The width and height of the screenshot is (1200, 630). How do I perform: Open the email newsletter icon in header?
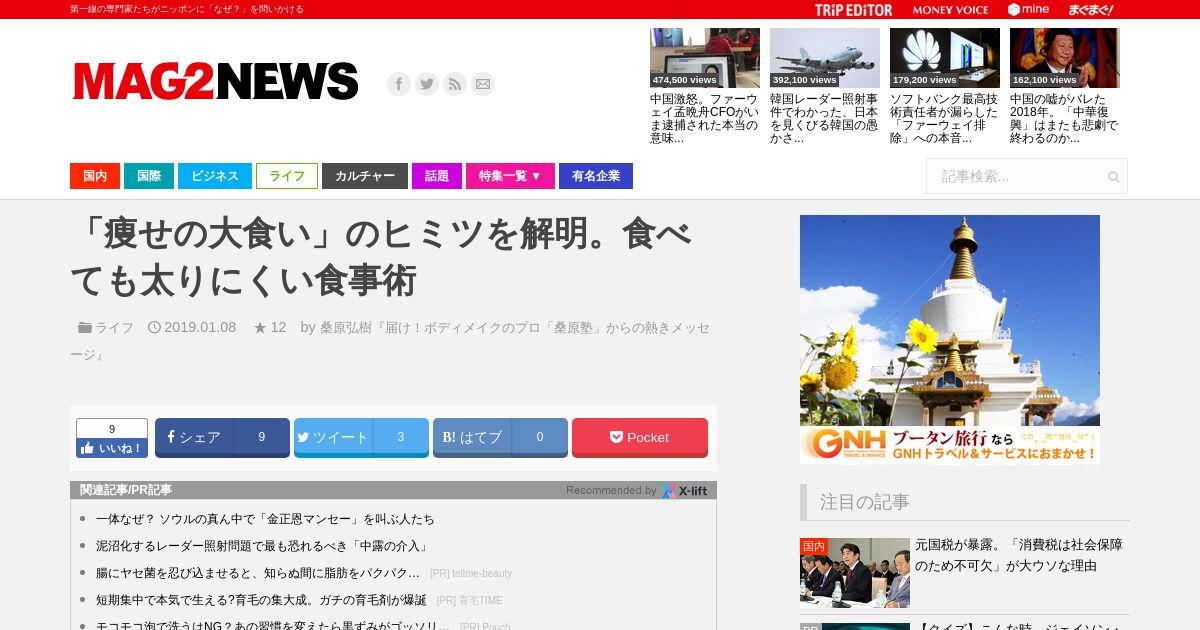pos(483,84)
